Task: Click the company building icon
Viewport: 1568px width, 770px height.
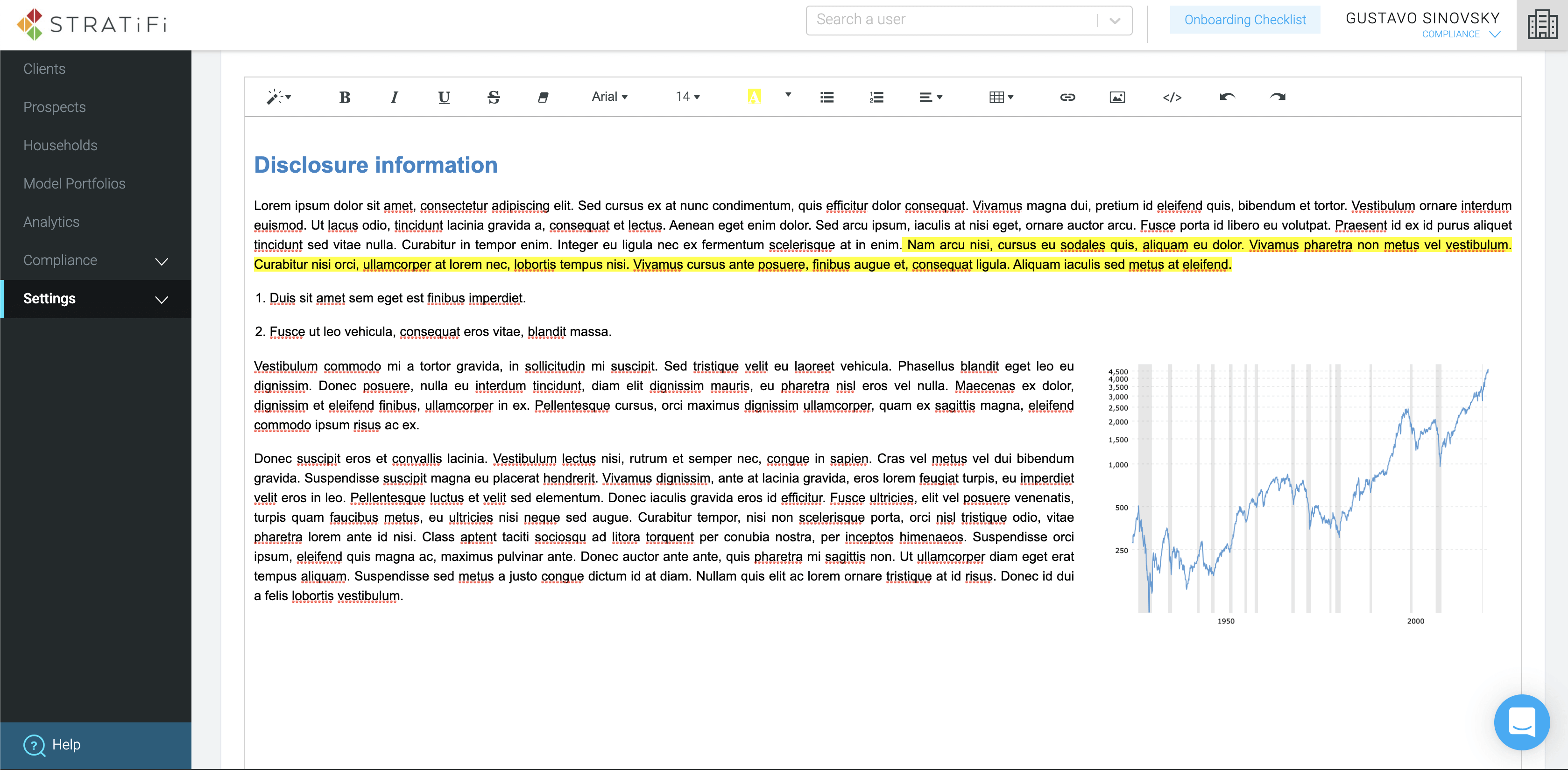Action: pyautogui.click(x=1542, y=25)
